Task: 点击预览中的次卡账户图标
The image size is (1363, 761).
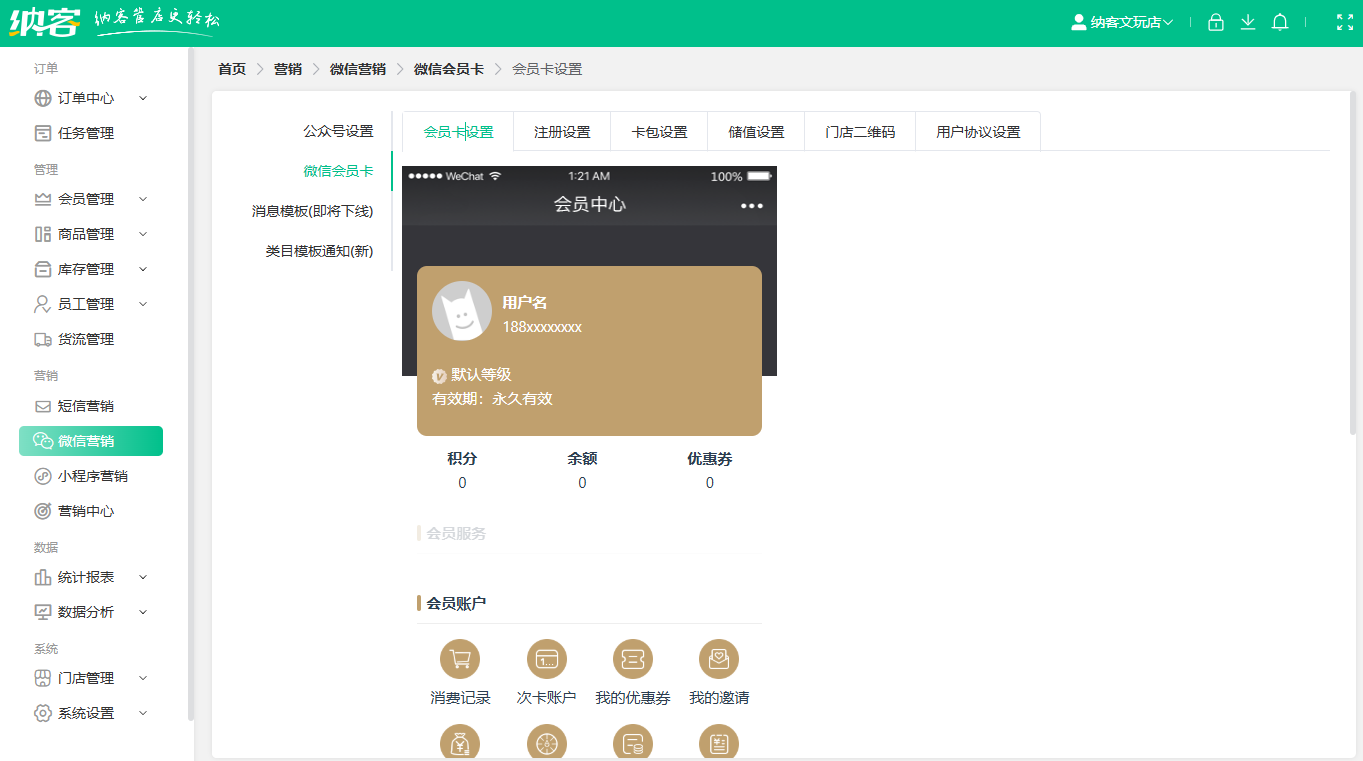Action: click(546, 660)
